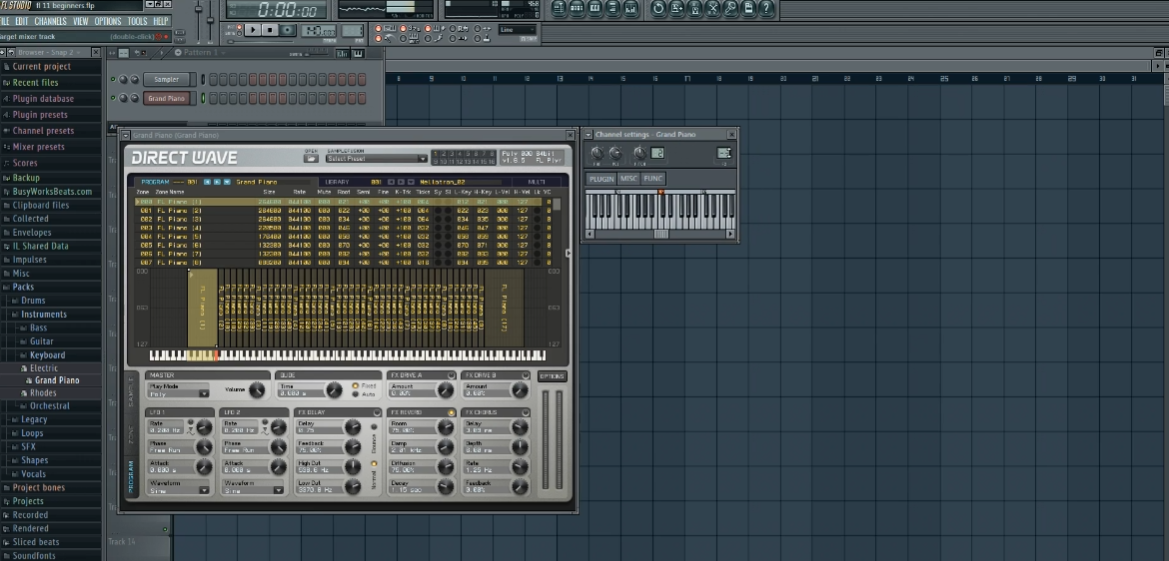
Task: Select Grand Piano preset in browser
Action: 57,380
